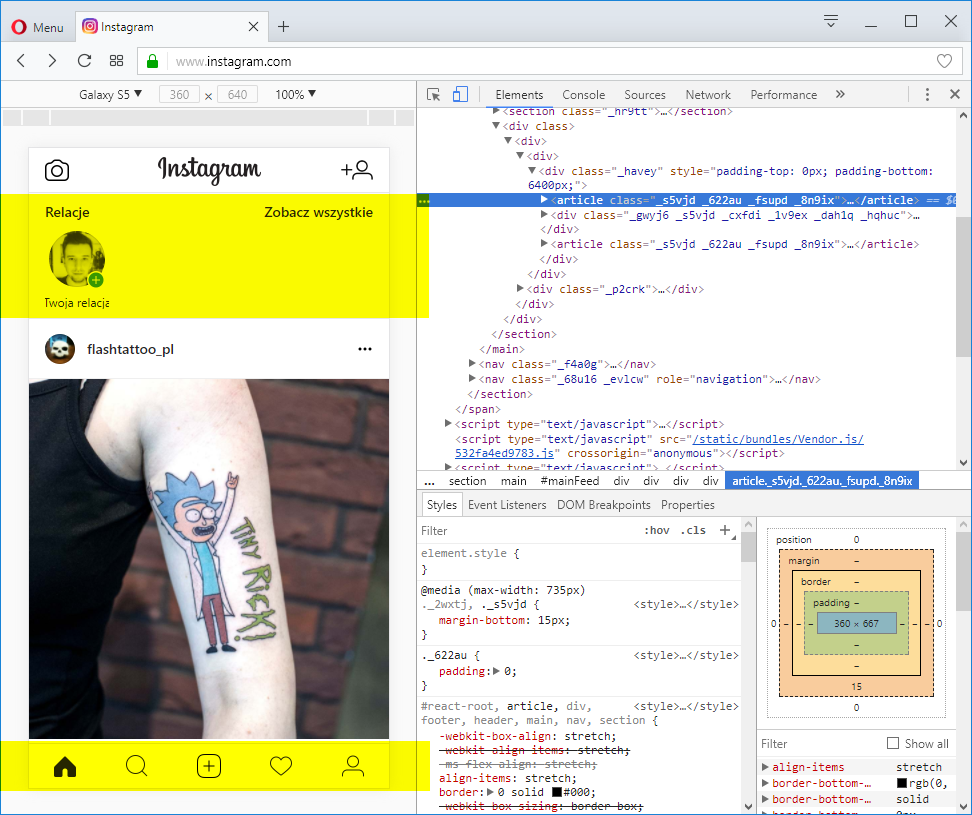Switch to Styles sidebar tab
Image resolution: width=972 pixels, height=815 pixels.
coord(442,505)
